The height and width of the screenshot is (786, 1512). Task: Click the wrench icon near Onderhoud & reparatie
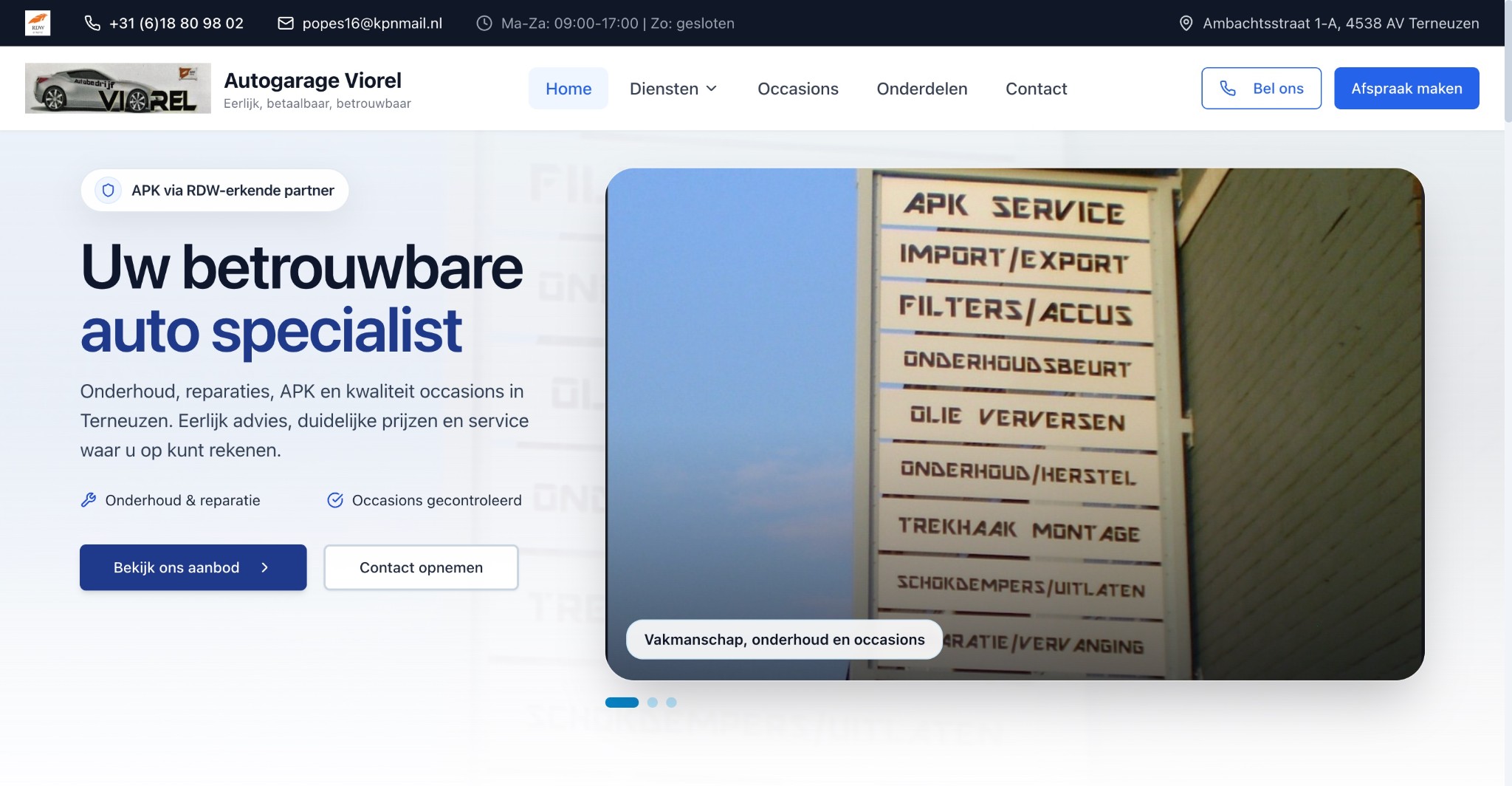pyautogui.click(x=89, y=500)
